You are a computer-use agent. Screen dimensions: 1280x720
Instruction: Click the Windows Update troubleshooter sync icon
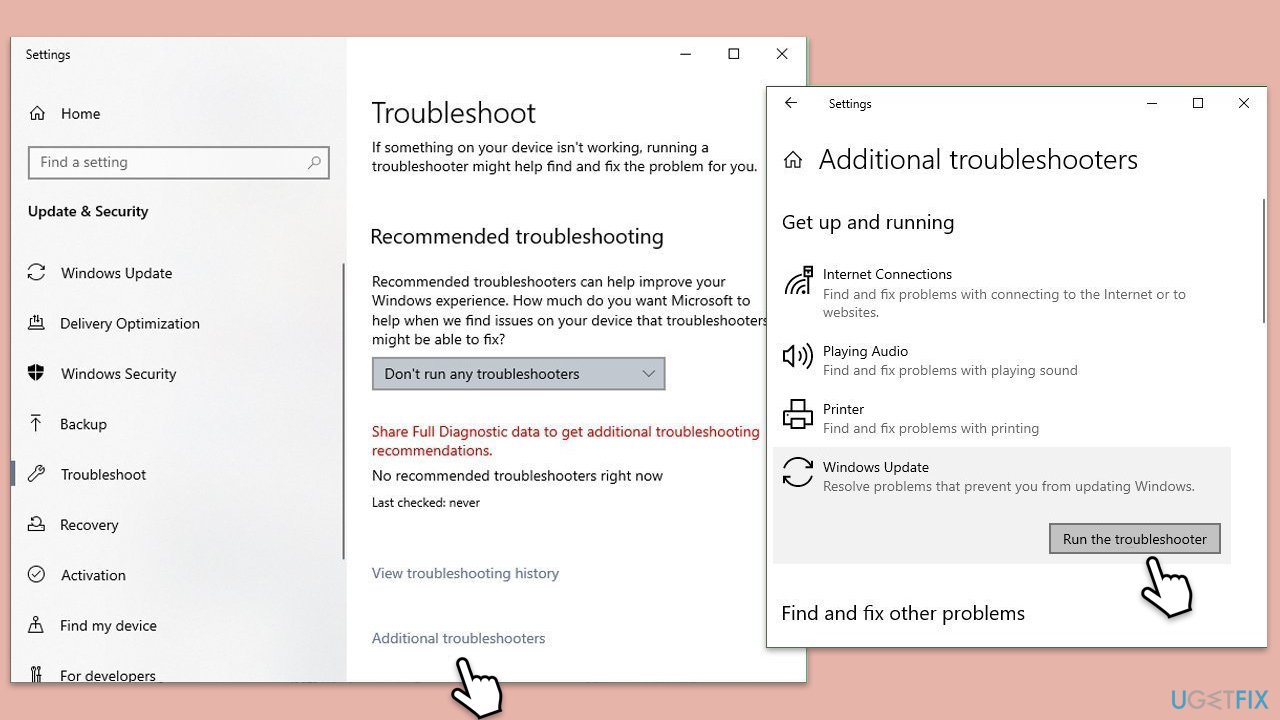click(x=798, y=472)
